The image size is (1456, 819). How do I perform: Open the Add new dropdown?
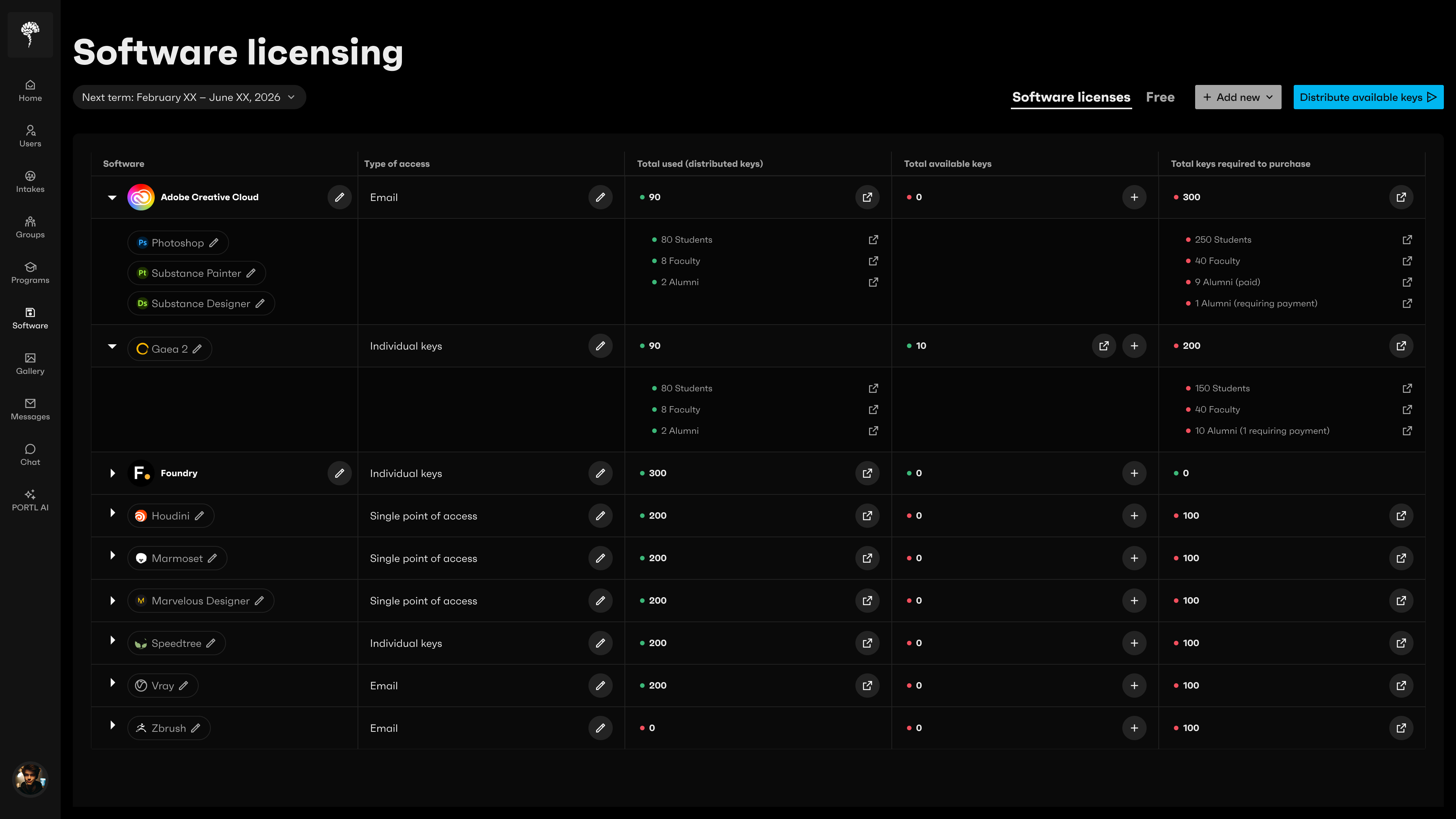coord(1237,97)
